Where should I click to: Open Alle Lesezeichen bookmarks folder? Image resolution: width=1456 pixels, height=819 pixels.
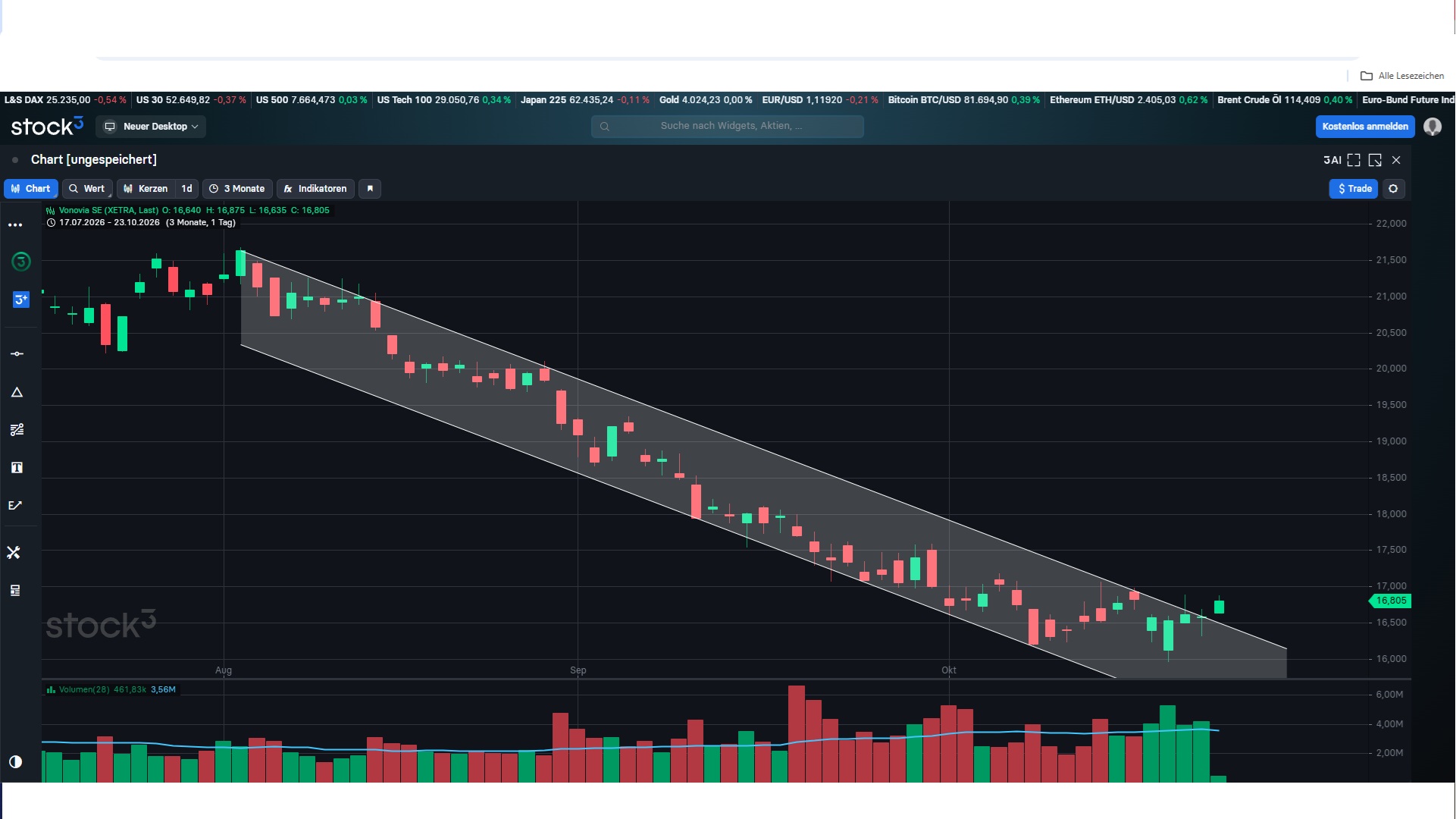(1402, 76)
